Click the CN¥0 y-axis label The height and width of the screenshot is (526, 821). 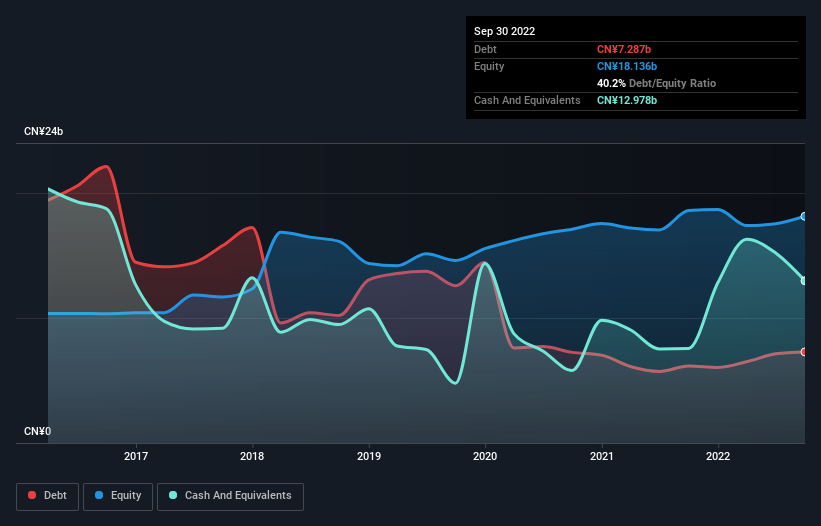point(38,431)
